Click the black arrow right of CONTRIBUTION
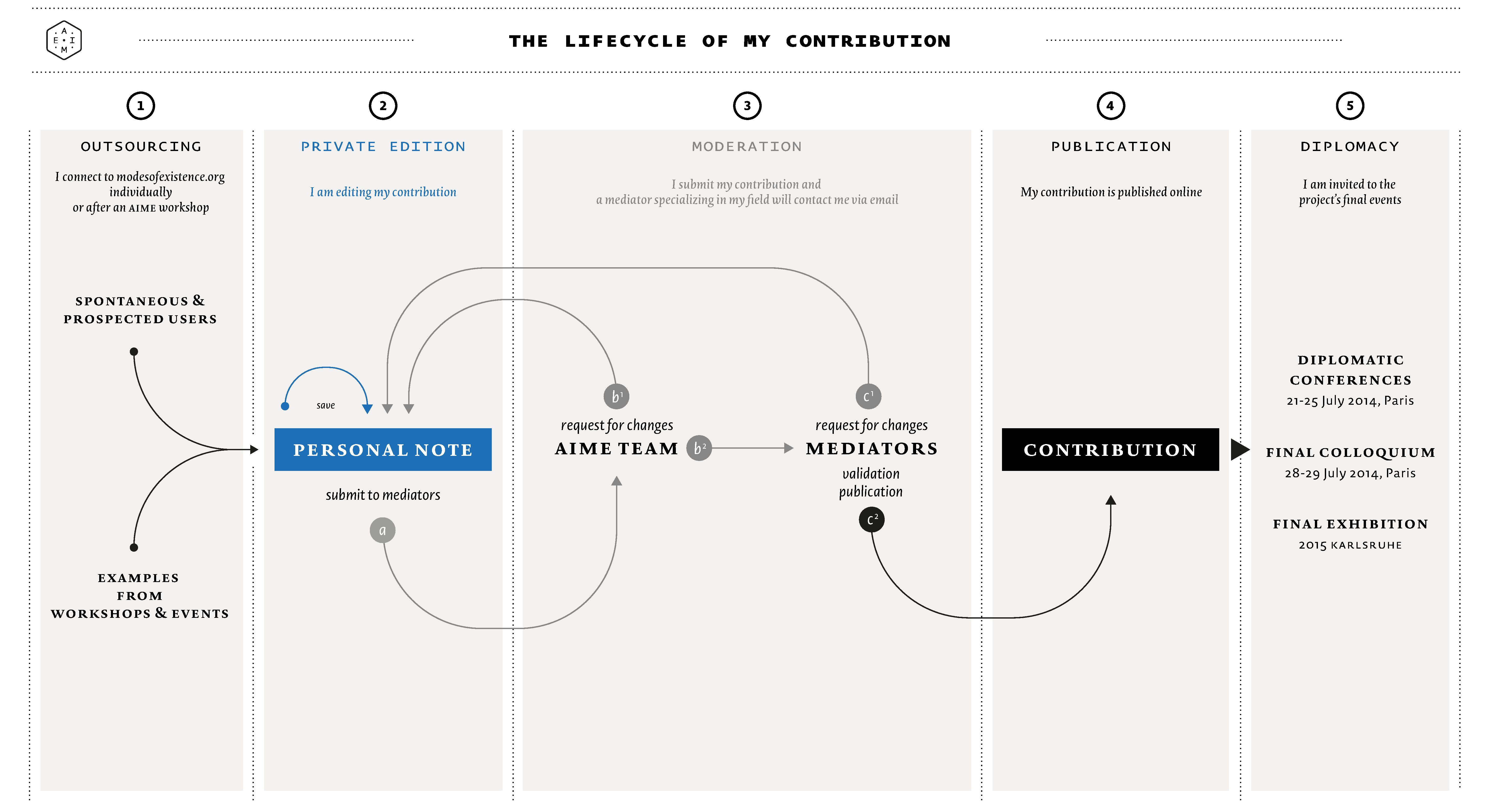 pos(1240,449)
